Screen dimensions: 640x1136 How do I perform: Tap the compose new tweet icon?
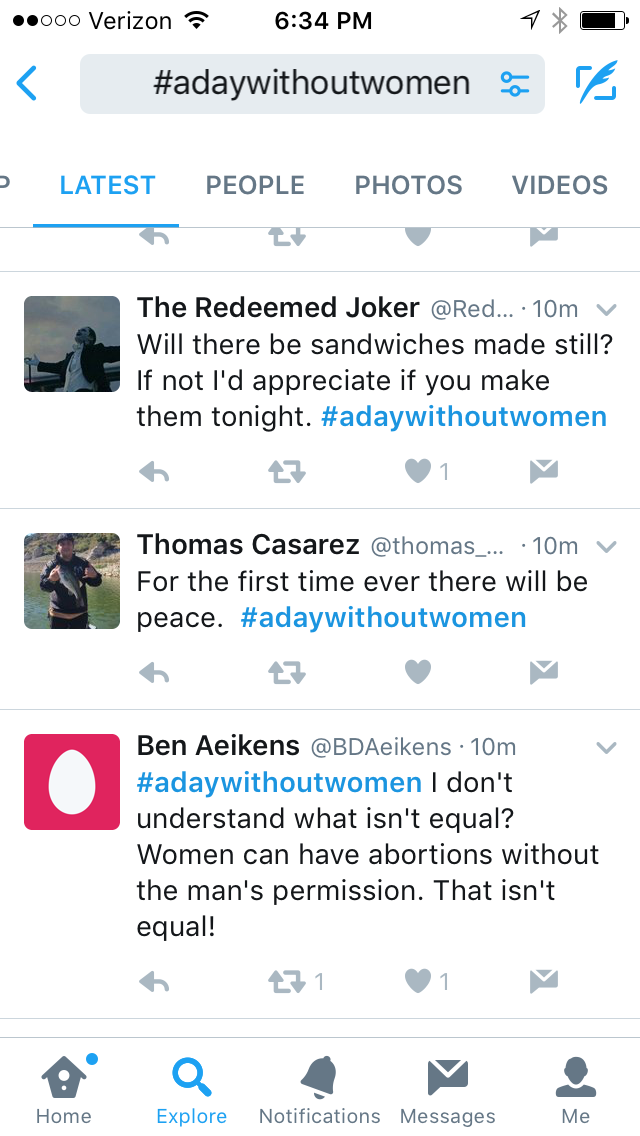(x=596, y=84)
